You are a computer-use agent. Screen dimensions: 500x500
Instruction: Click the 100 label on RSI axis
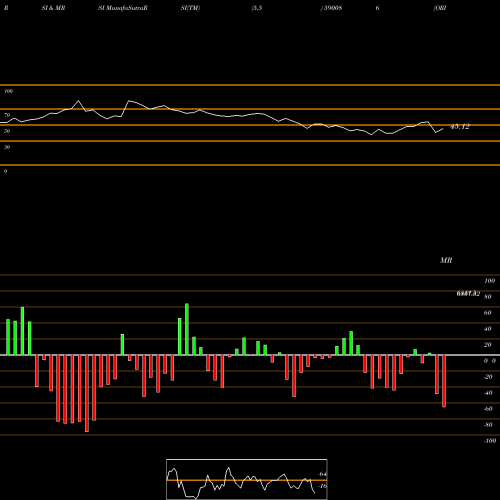(8, 91)
